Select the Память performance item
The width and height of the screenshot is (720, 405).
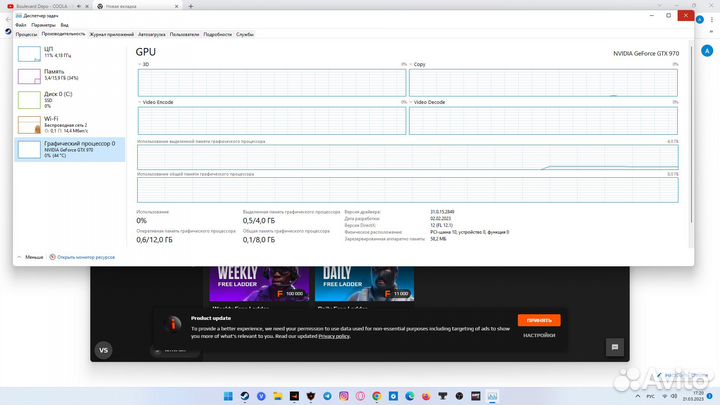click(70, 76)
